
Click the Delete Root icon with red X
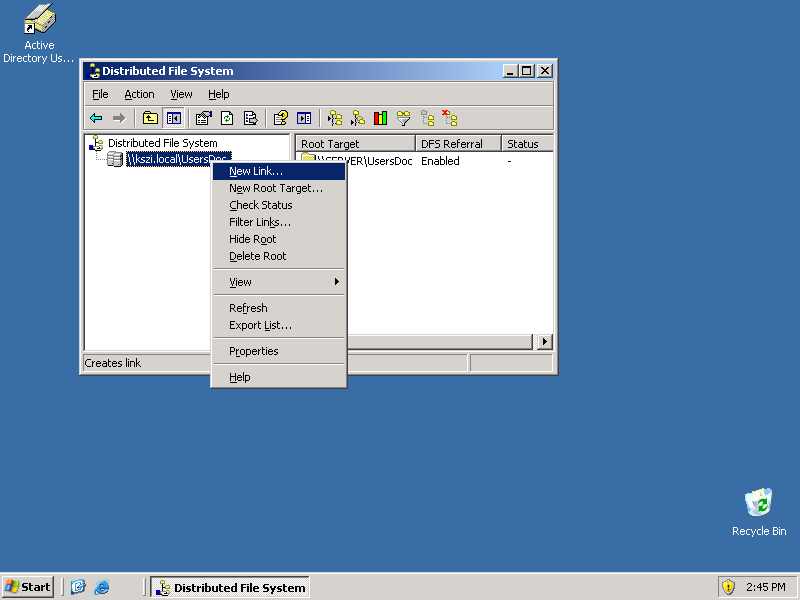450,118
